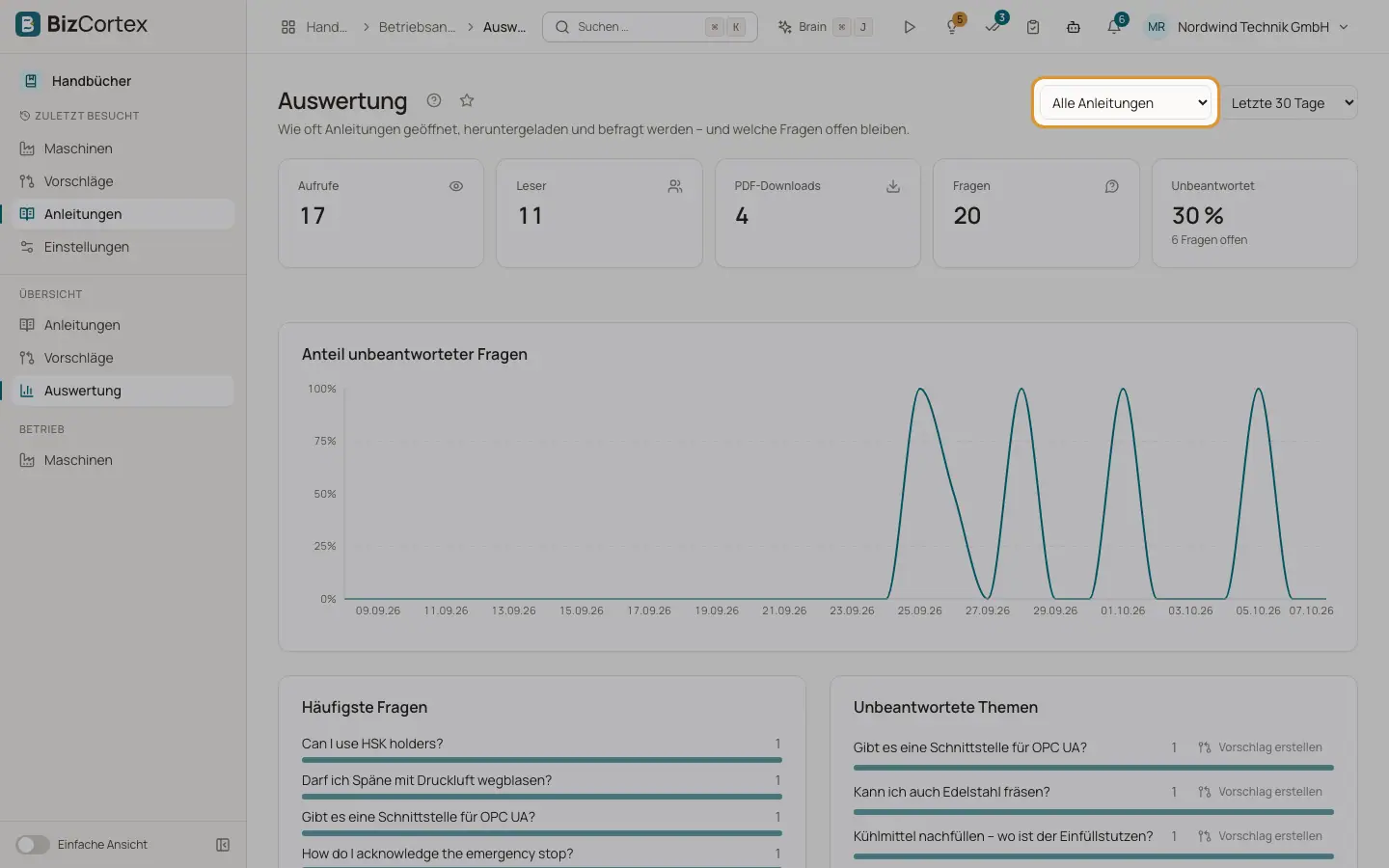The width and height of the screenshot is (1389, 868).
Task: Click 'Kann ich auch Edelstahl fräsen?' topic text
Action: pos(951,792)
